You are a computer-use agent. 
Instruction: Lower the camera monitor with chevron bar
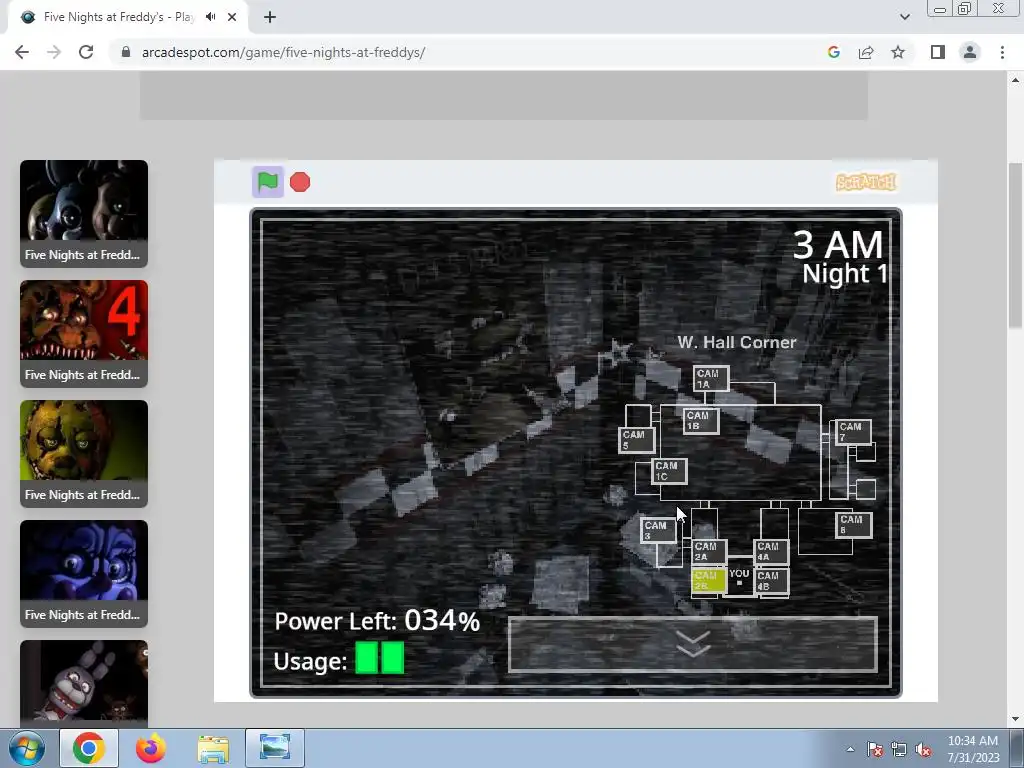pos(693,644)
